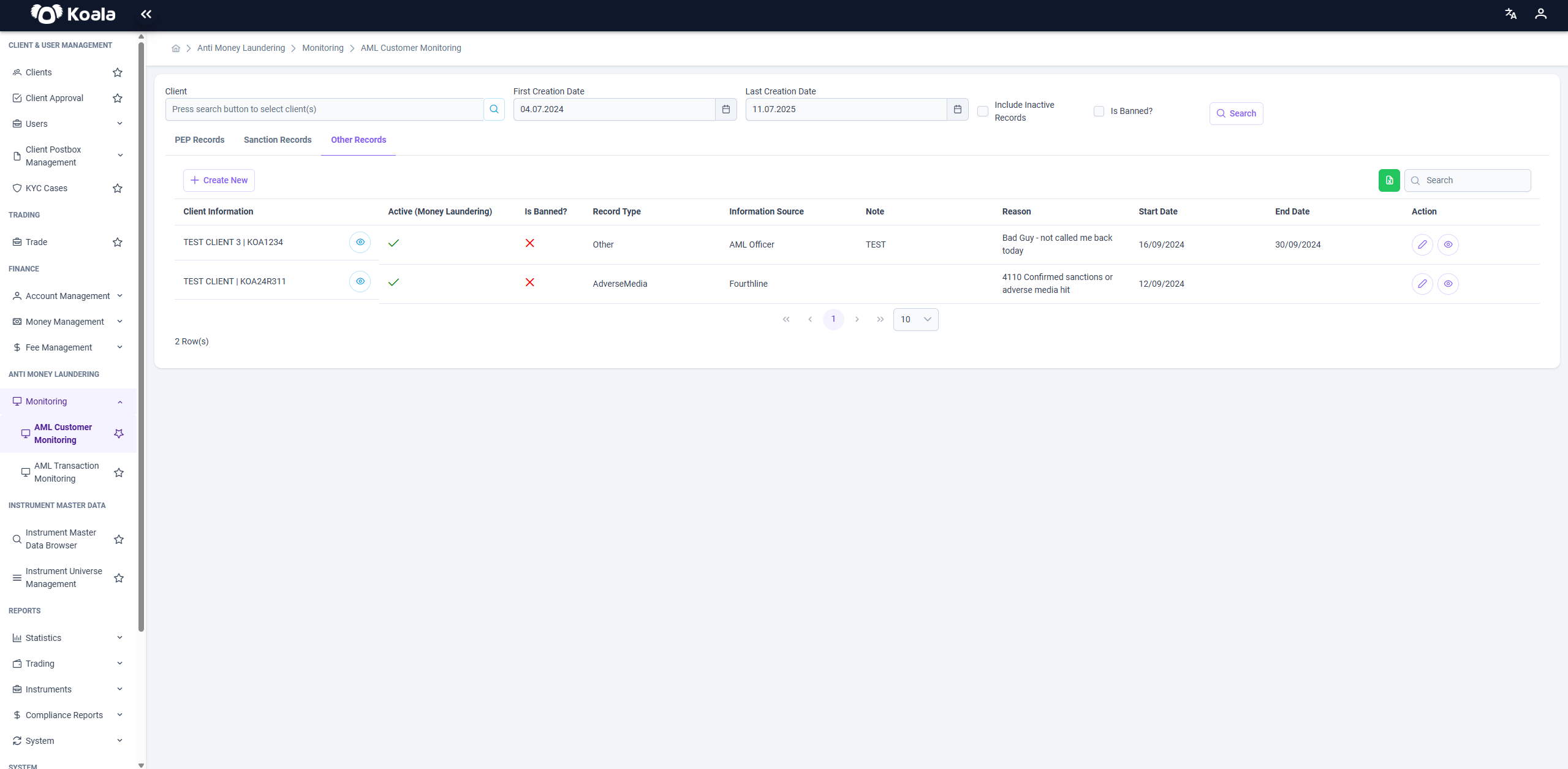The width and height of the screenshot is (1568, 769).
Task: Click the client search magnifier icon
Action: coord(494,109)
